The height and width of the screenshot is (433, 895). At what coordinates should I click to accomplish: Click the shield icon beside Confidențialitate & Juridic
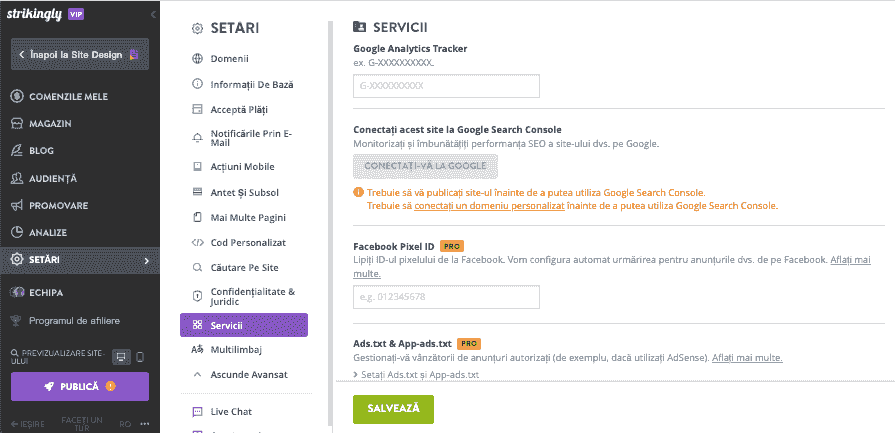197,296
